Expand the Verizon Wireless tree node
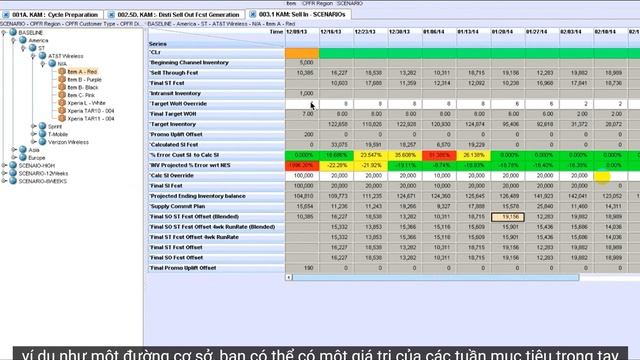 tap(33, 142)
